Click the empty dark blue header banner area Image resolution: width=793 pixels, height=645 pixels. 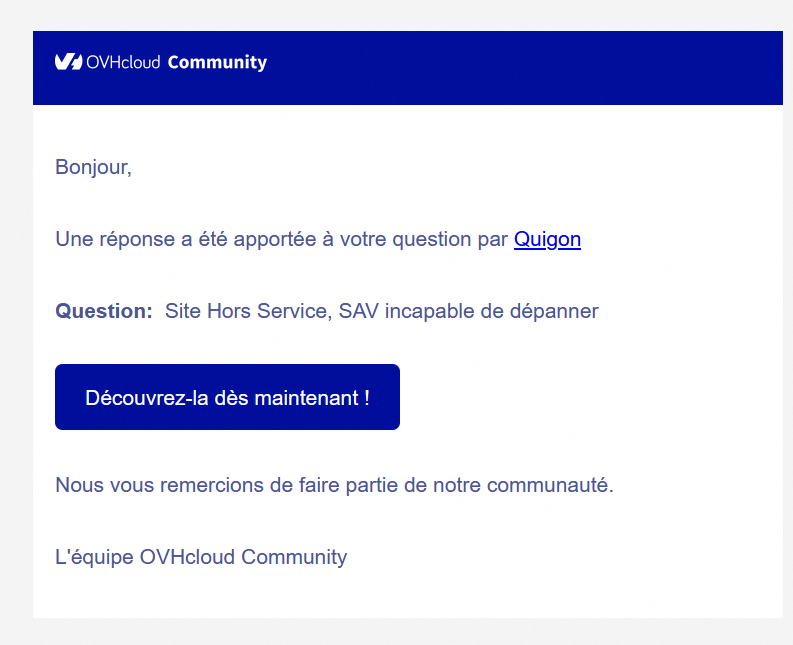click(520, 67)
